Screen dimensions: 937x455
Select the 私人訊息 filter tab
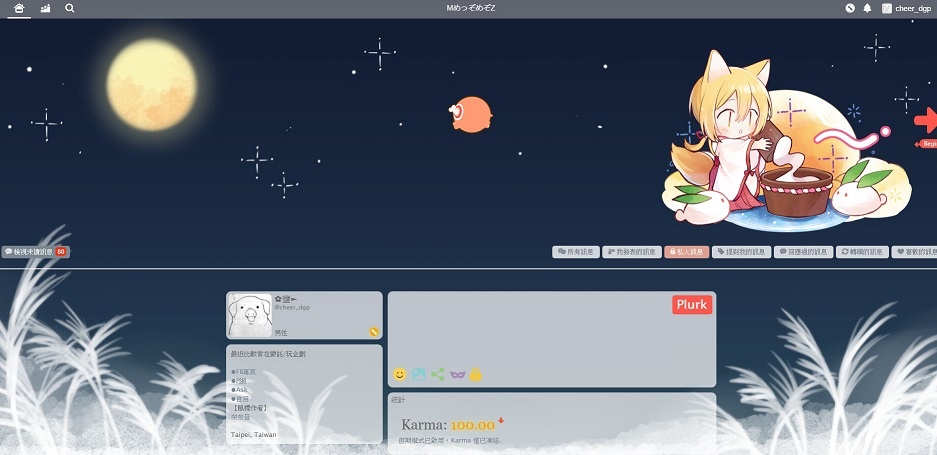(x=687, y=252)
